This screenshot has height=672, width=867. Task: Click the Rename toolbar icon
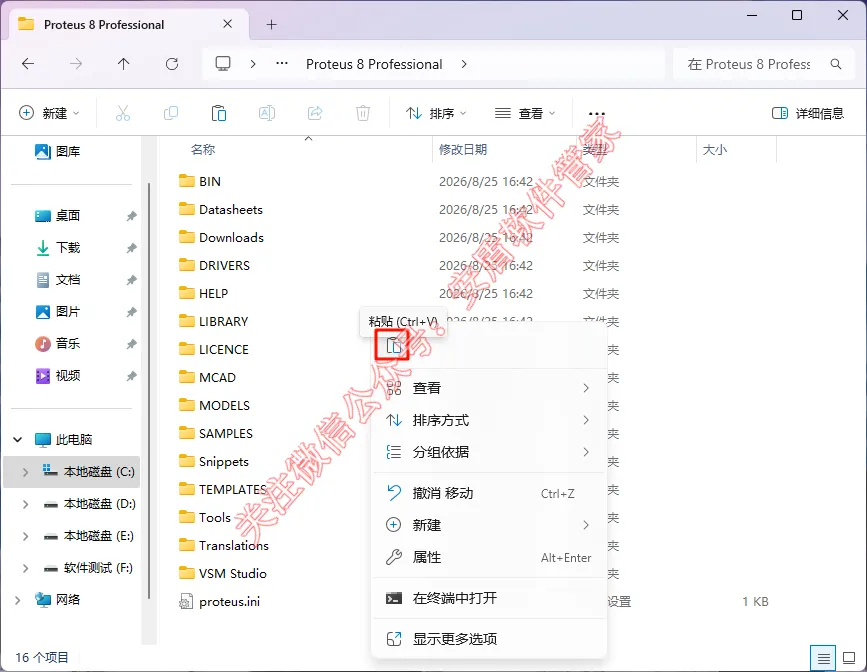click(x=267, y=113)
